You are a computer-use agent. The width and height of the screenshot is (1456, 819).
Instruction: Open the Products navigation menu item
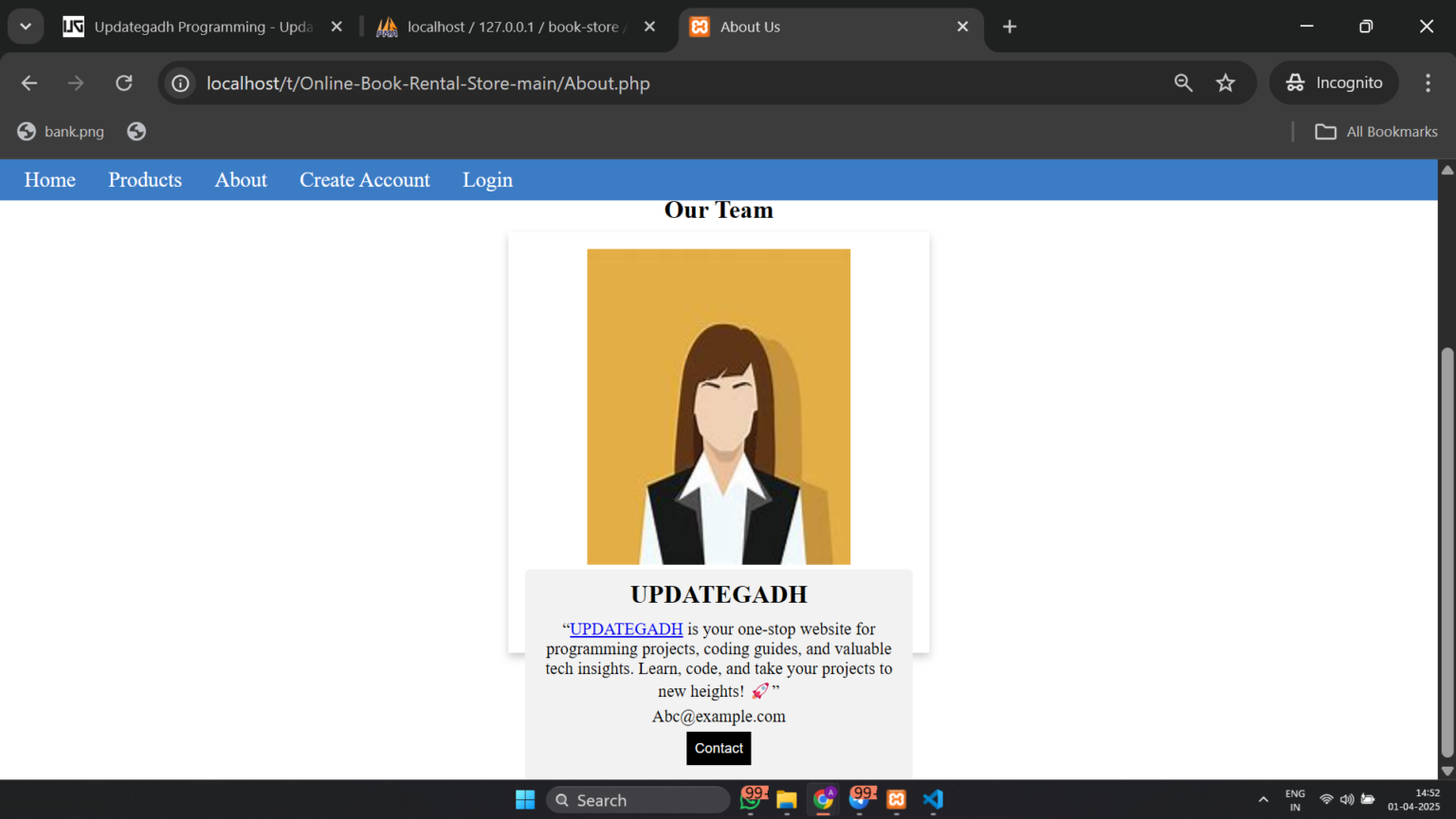pos(145,180)
